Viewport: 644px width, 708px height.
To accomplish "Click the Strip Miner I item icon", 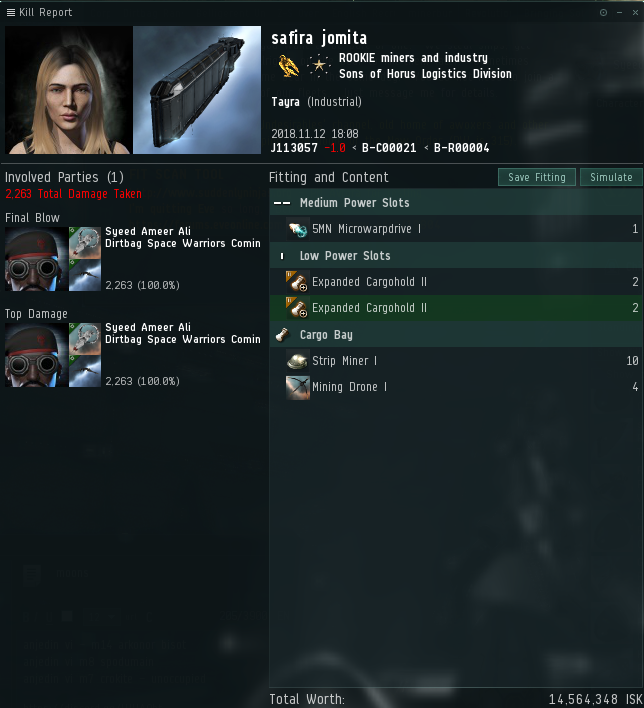I will (x=298, y=361).
